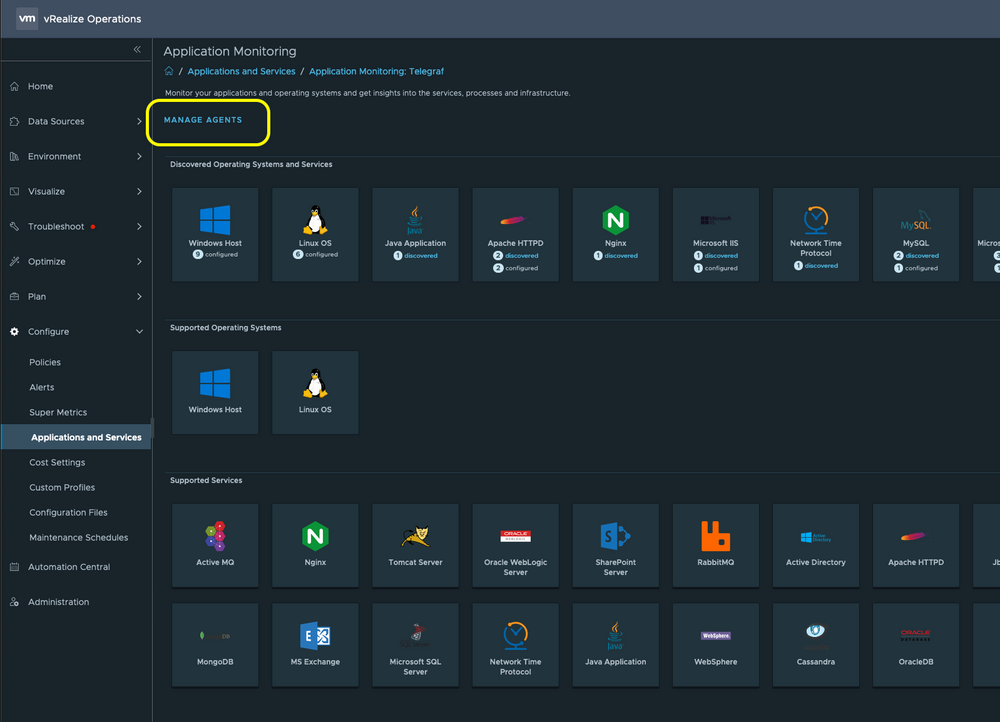Select the Oracle WebLogic Server tile
This screenshot has height=722, width=1000.
point(515,545)
